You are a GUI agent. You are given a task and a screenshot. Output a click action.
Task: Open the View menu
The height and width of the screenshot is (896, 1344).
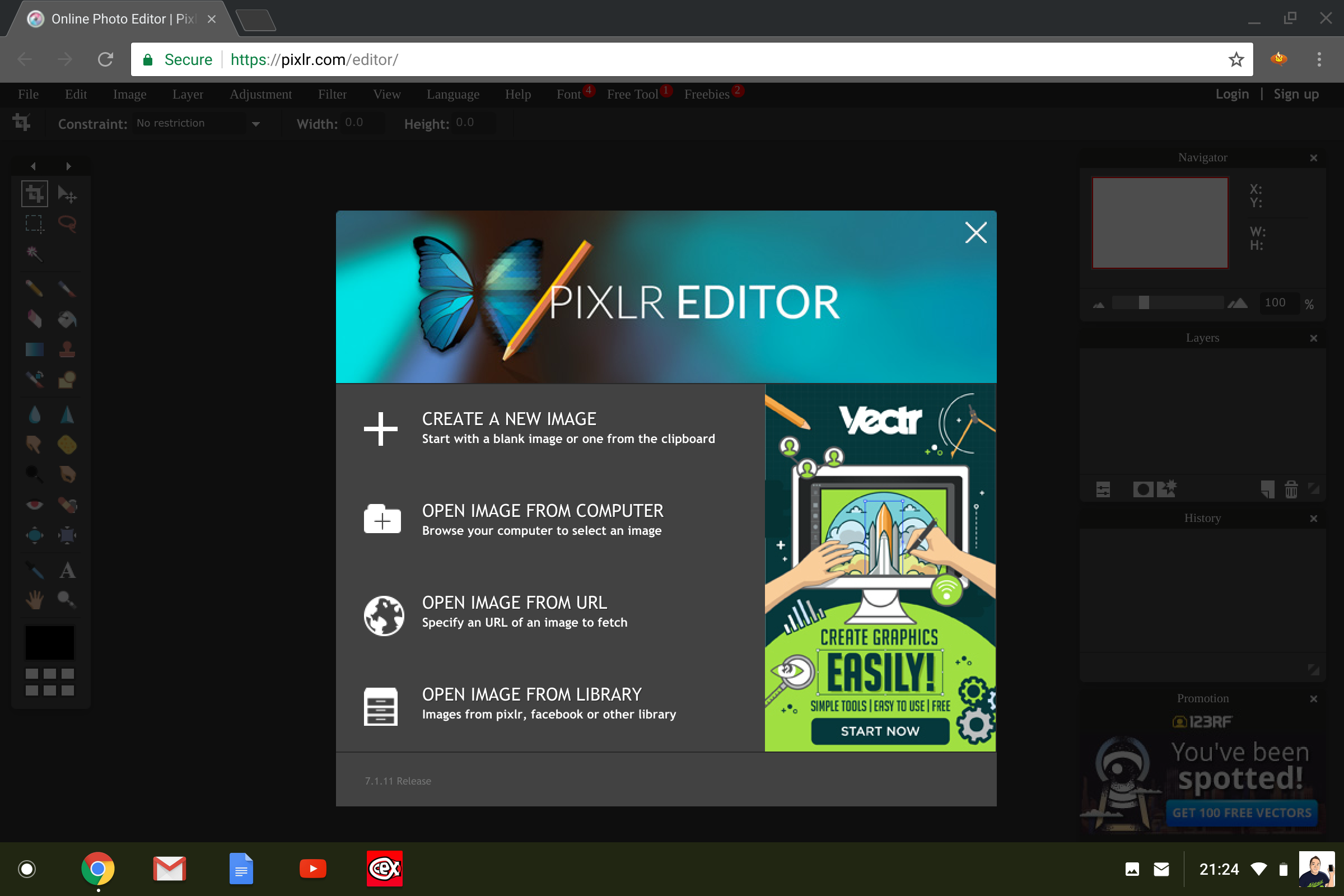coord(387,94)
